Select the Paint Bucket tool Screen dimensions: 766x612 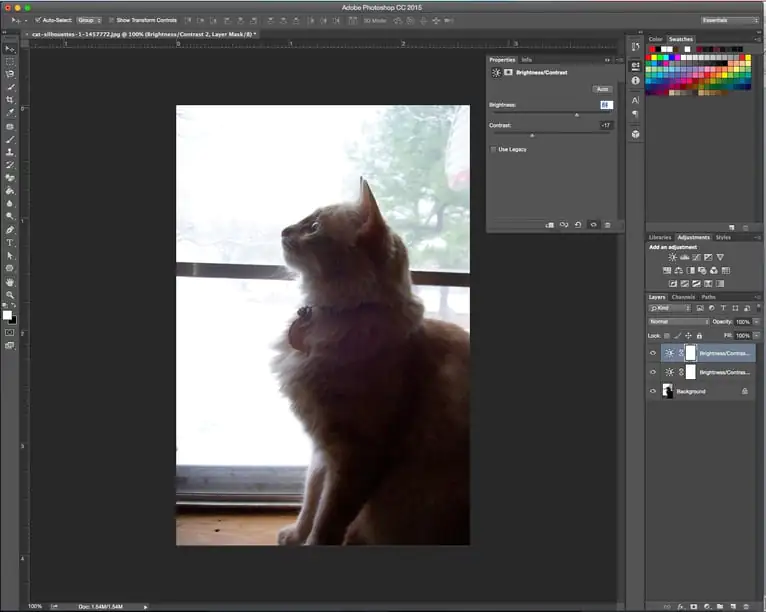click(10, 191)
